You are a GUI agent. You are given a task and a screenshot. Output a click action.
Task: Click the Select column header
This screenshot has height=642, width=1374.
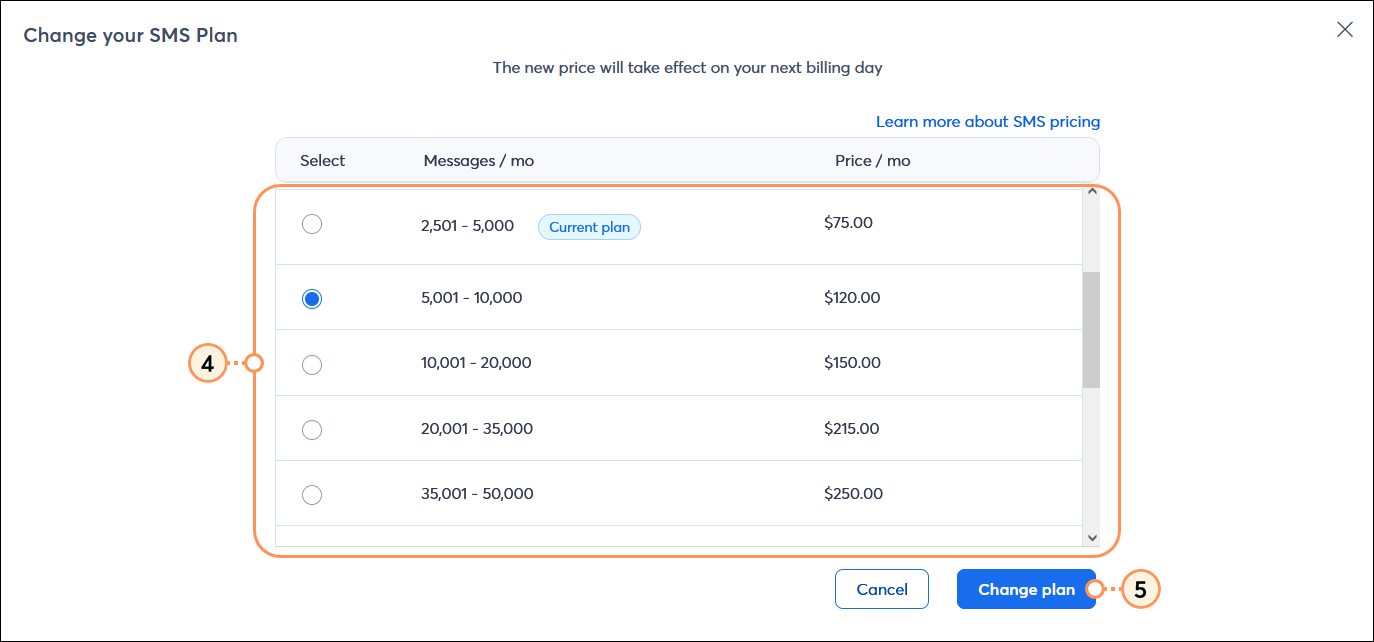pyautogui.click(x=322, y=161)
